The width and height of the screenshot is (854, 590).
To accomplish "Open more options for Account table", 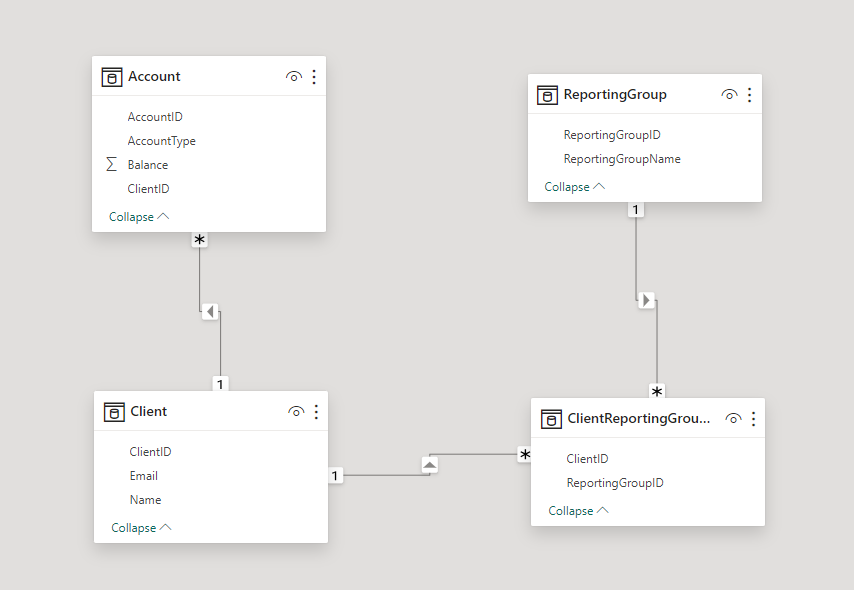I will pyautogui.click(x=314, y=77).
